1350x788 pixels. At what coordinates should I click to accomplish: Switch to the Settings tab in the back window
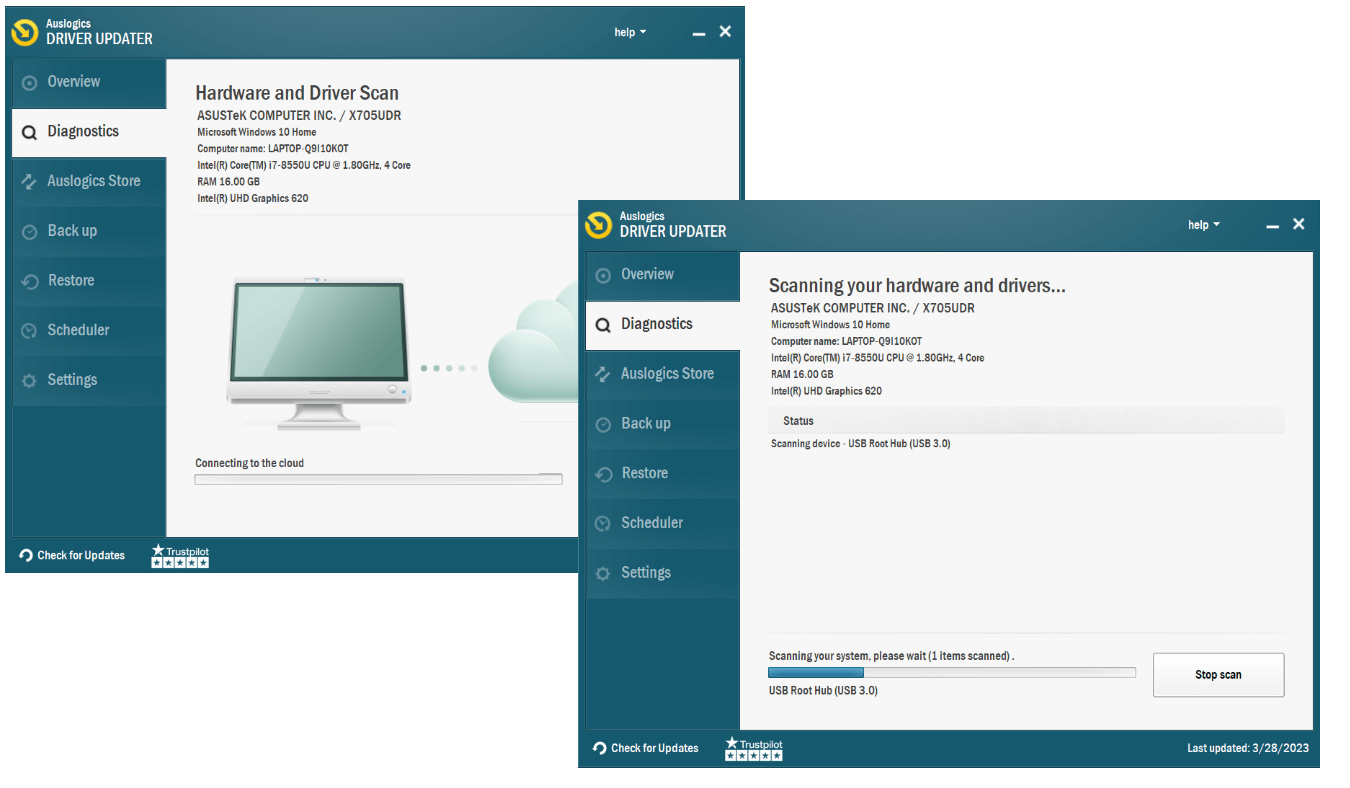pyautogui.click(x=72, y=380)
